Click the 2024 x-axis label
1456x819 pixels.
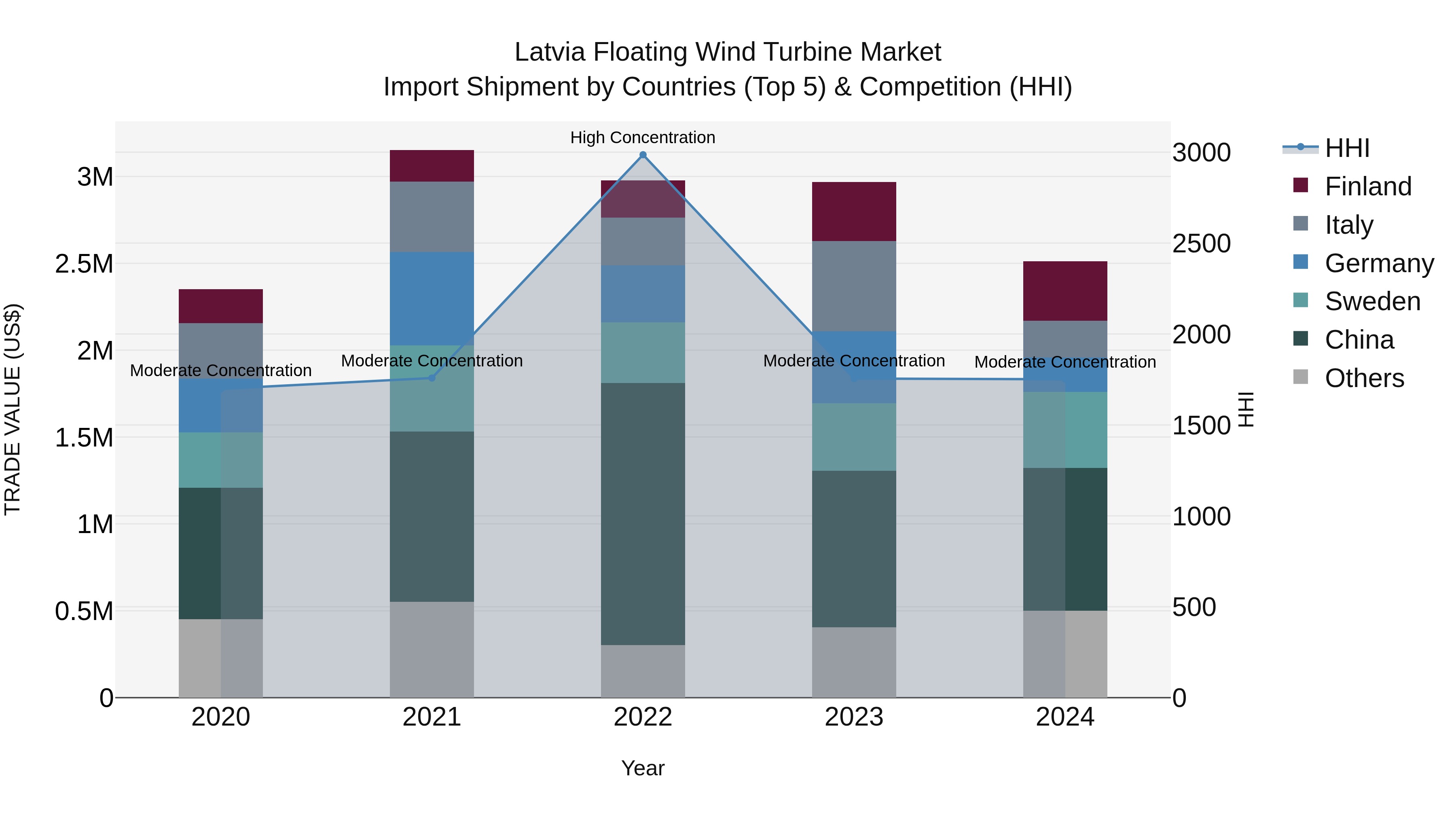1065,717
